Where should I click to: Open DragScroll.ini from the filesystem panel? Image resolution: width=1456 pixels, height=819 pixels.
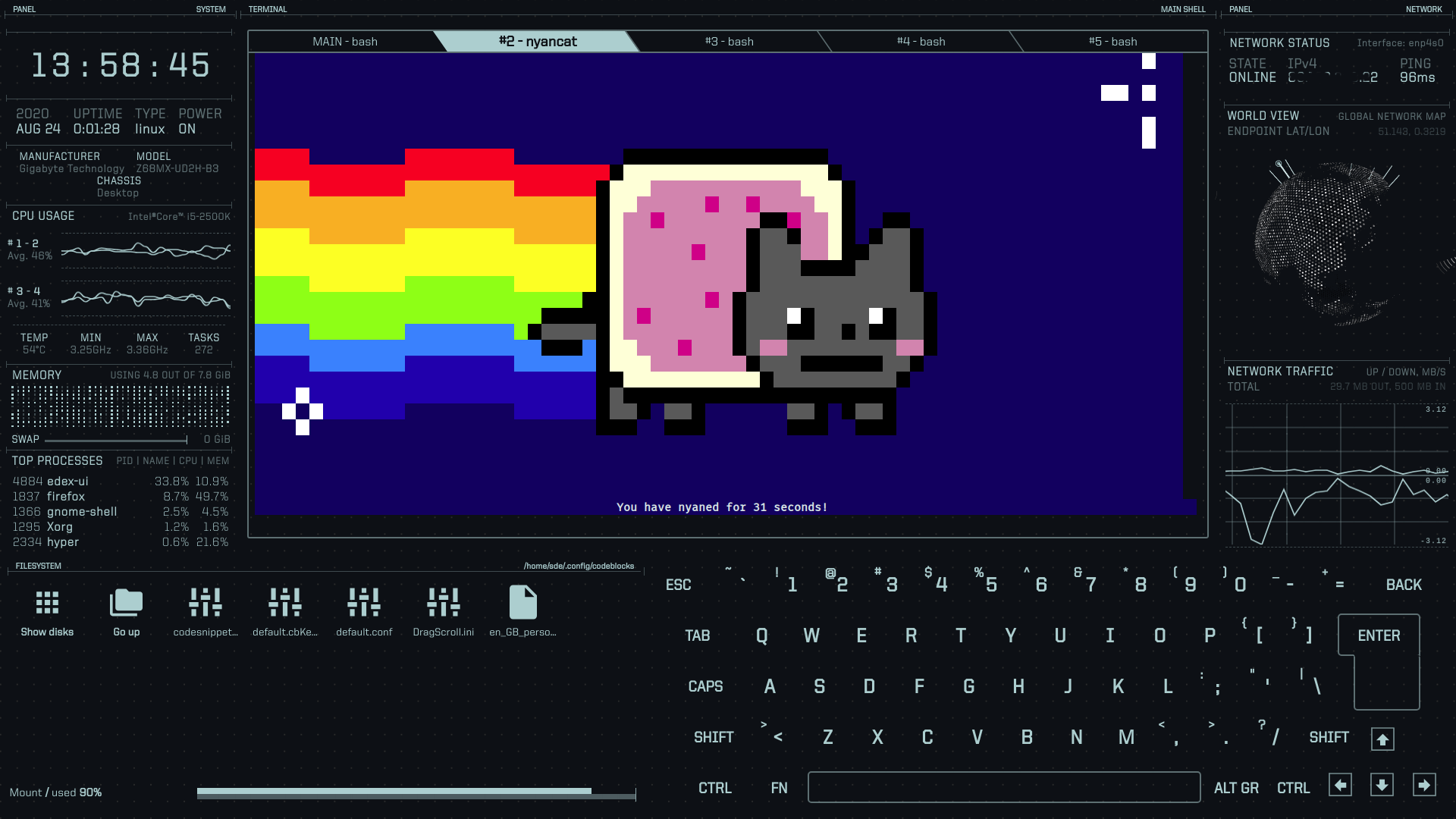[443, 607]
